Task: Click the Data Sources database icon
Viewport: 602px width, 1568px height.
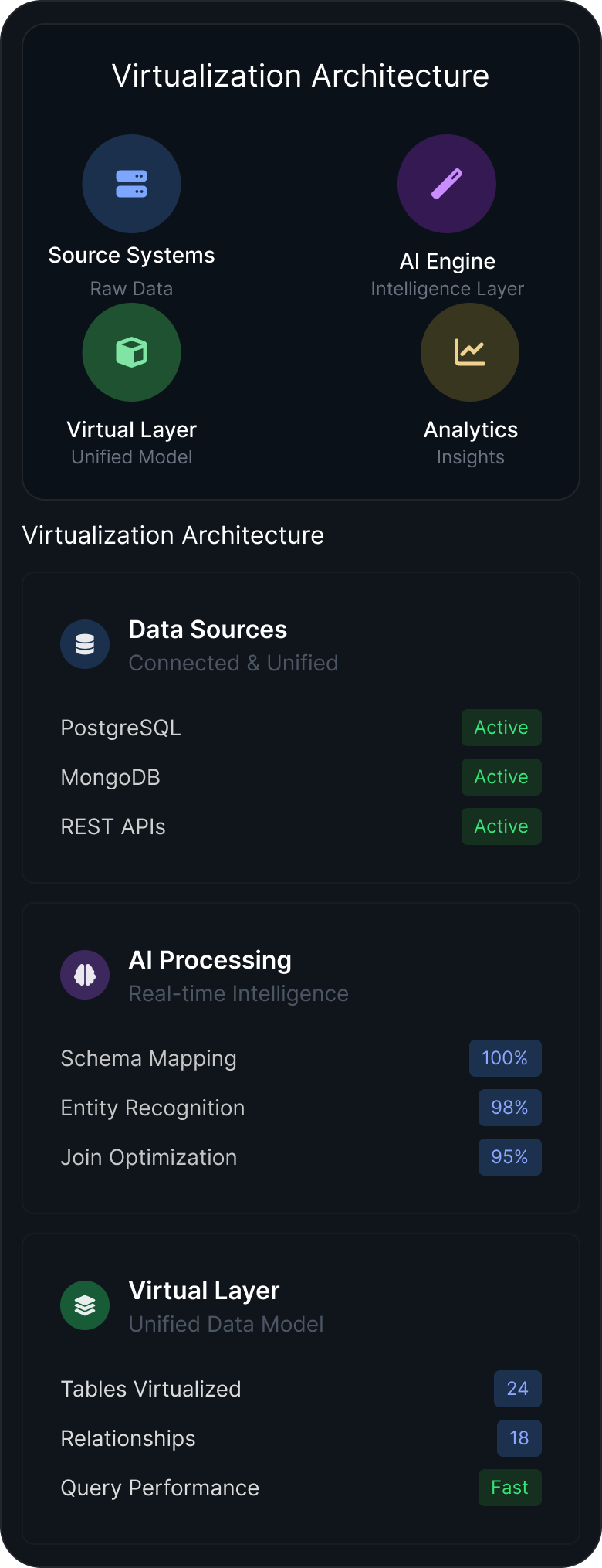Action: pyautogui.click(x=85, y=644)
